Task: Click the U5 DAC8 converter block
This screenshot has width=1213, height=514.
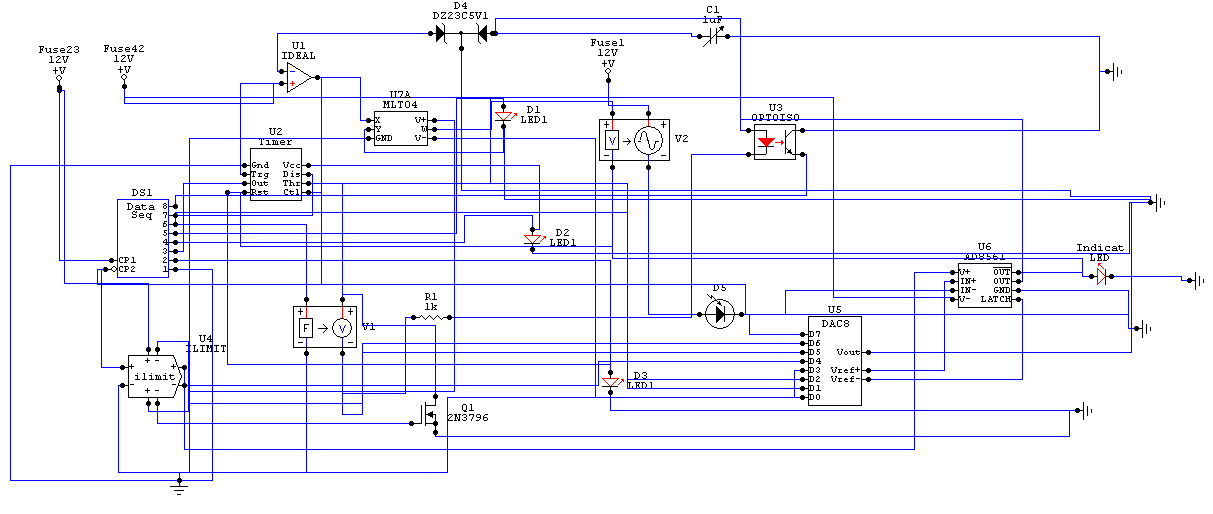Action: 835,361
